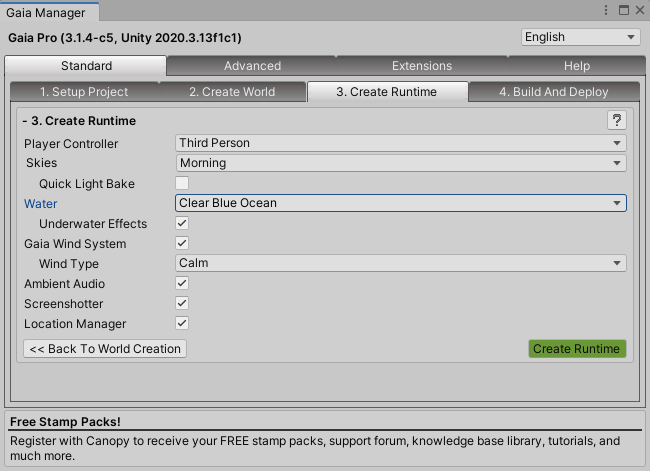650x471 pixels.
Task: Open the Player Controller Third Person dropdown
Action: (400, 143)
